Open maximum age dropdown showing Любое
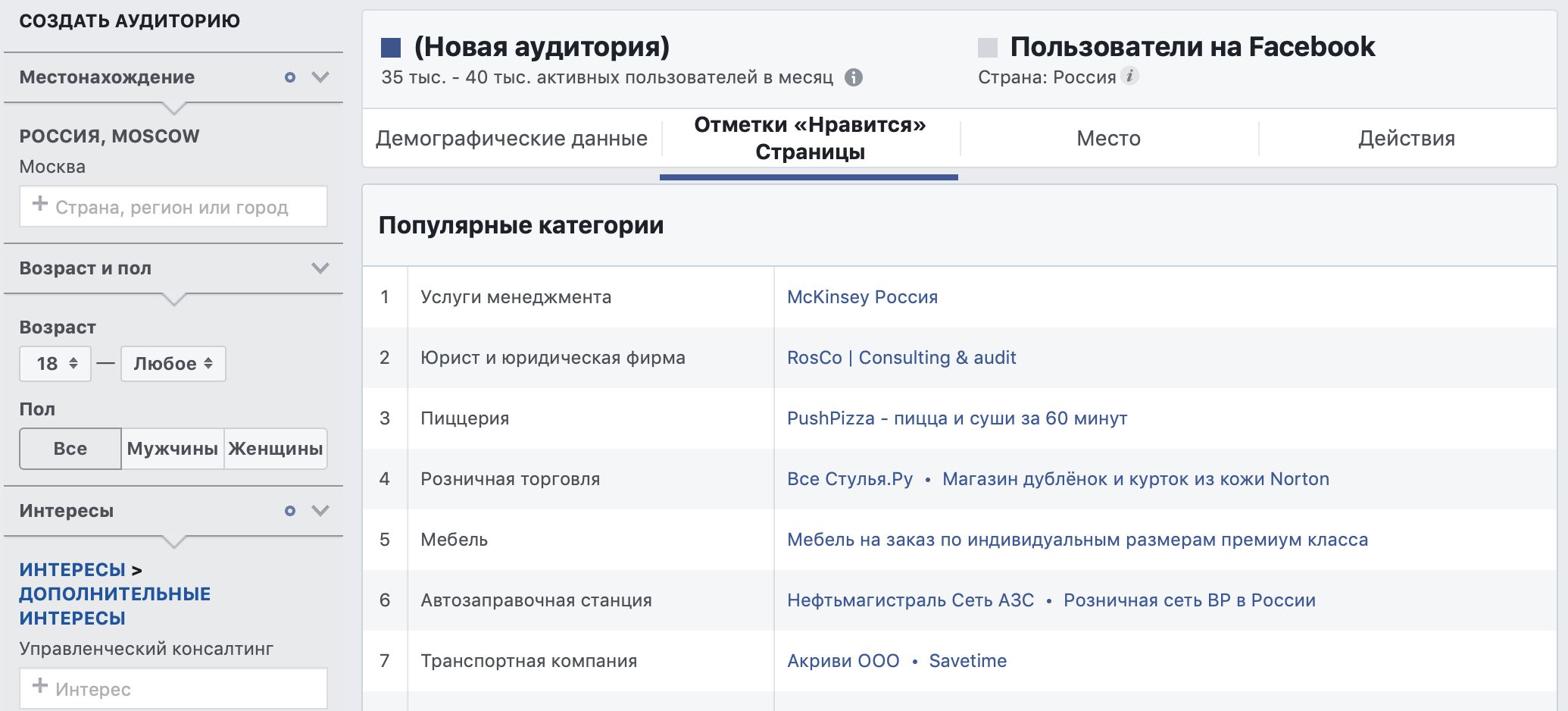Viewport: 1568px width, 711px height. 173,364
